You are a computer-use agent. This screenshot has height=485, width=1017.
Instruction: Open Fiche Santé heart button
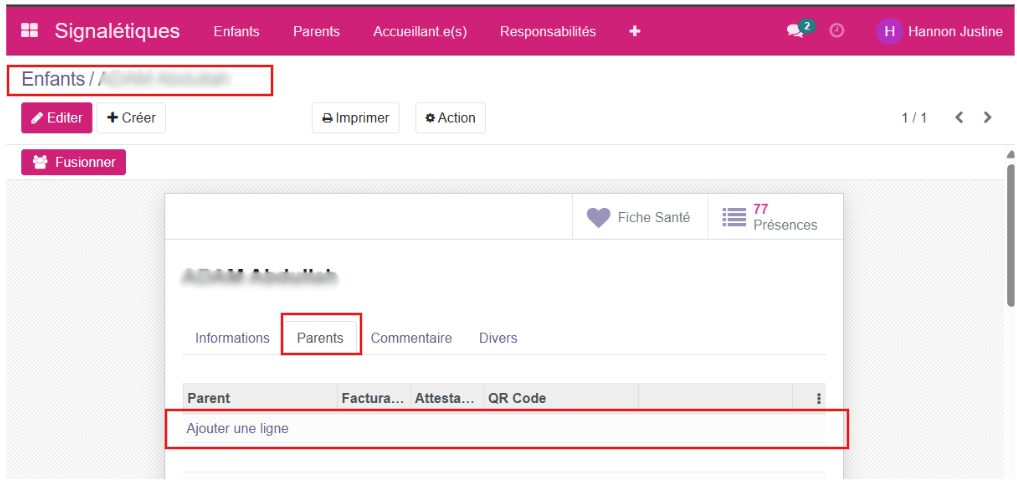pyautogui.click(x=640, y=217)
